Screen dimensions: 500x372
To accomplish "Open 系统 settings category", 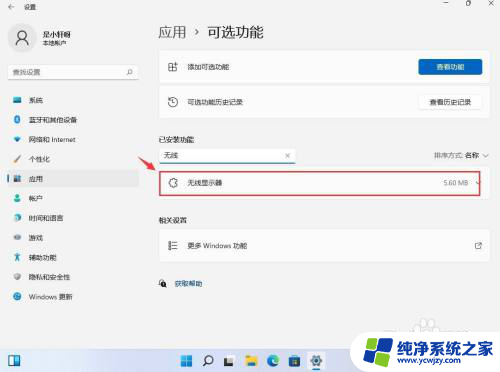I will [x=73, y=100].
